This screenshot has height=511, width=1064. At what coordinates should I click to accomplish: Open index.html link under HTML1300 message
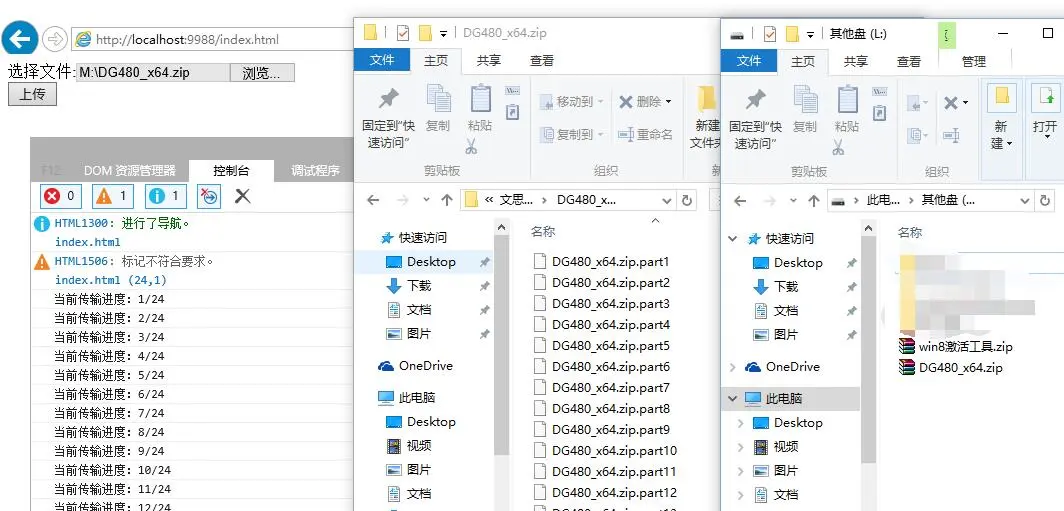pyautogui.click(x=88, y=242)
